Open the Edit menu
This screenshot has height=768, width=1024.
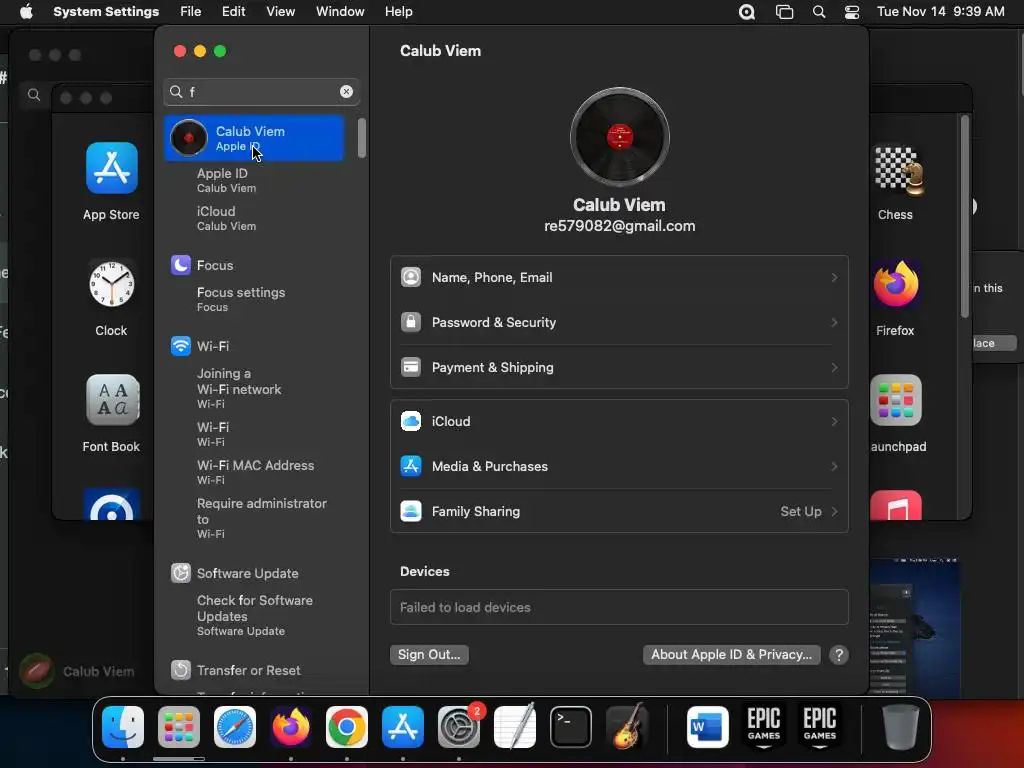(233, 12)
